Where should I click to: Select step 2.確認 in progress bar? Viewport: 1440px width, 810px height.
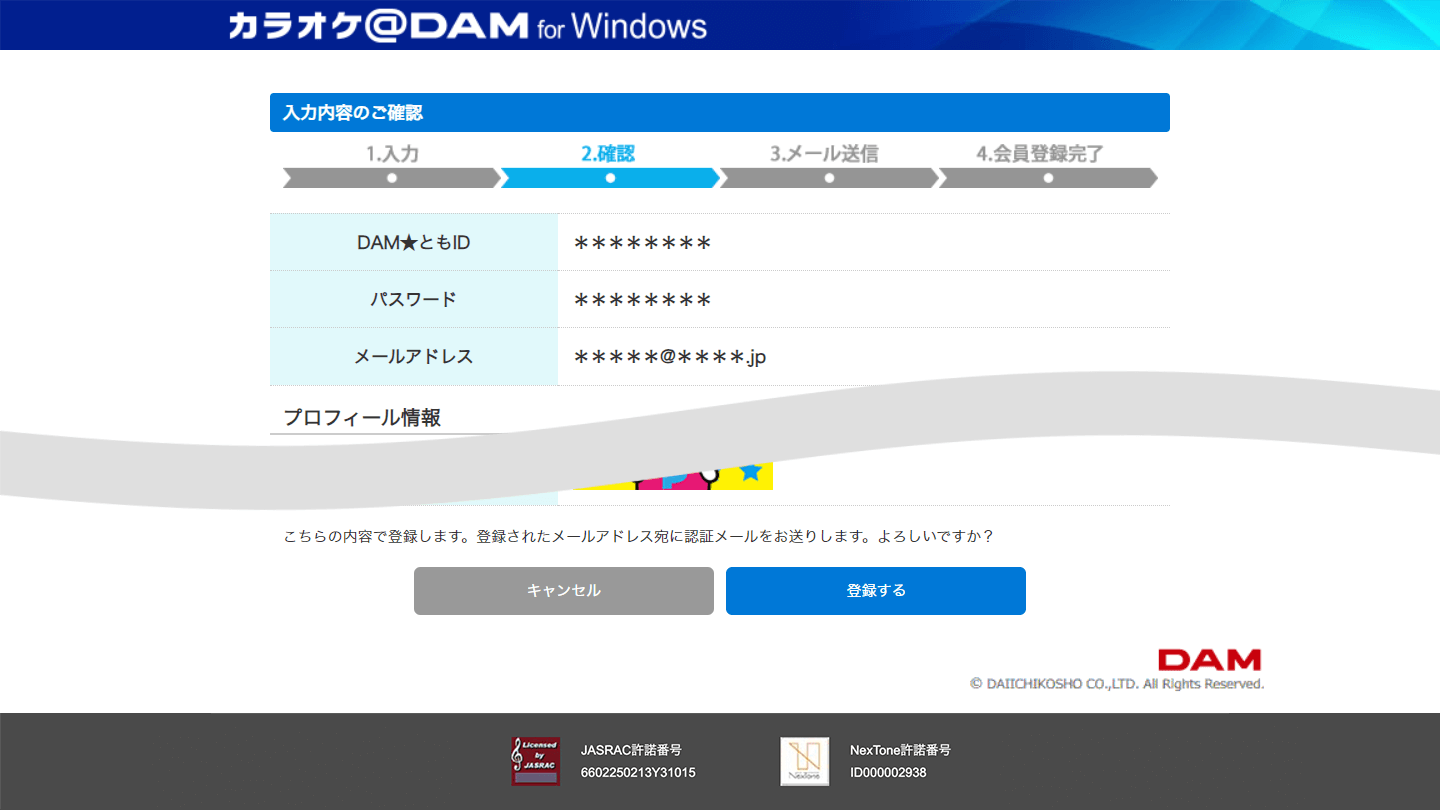(x=610, y=167)
